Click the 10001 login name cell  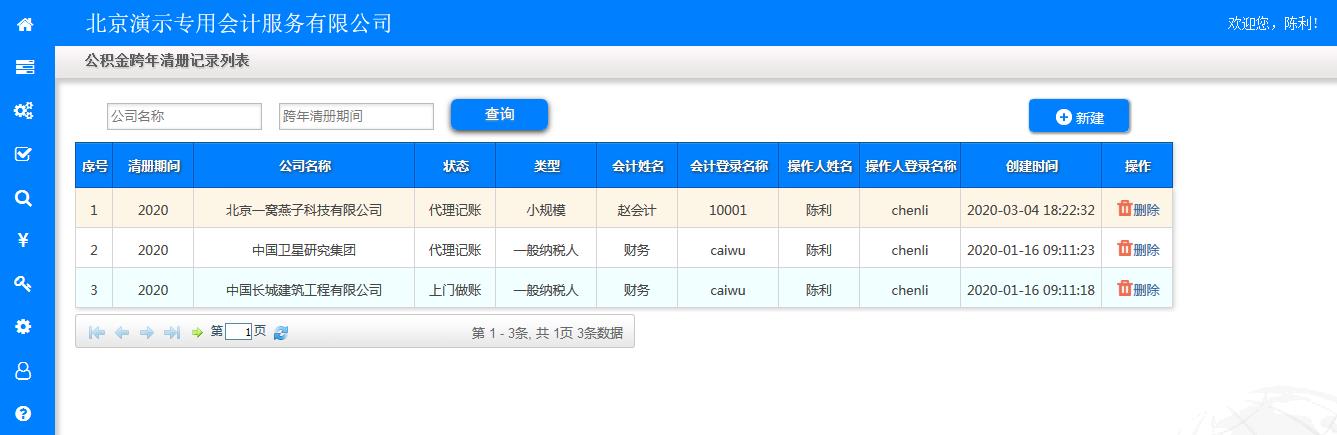(x=728, y=210)
